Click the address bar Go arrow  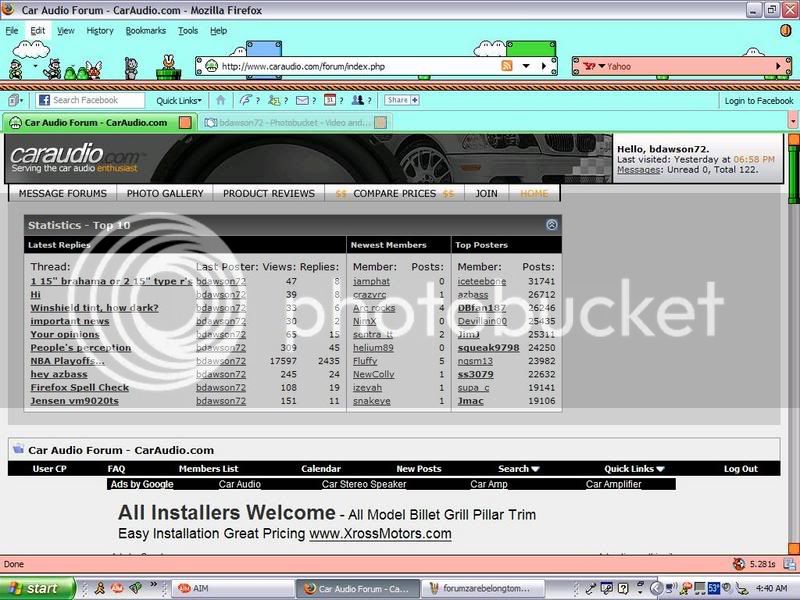[544, 66]
